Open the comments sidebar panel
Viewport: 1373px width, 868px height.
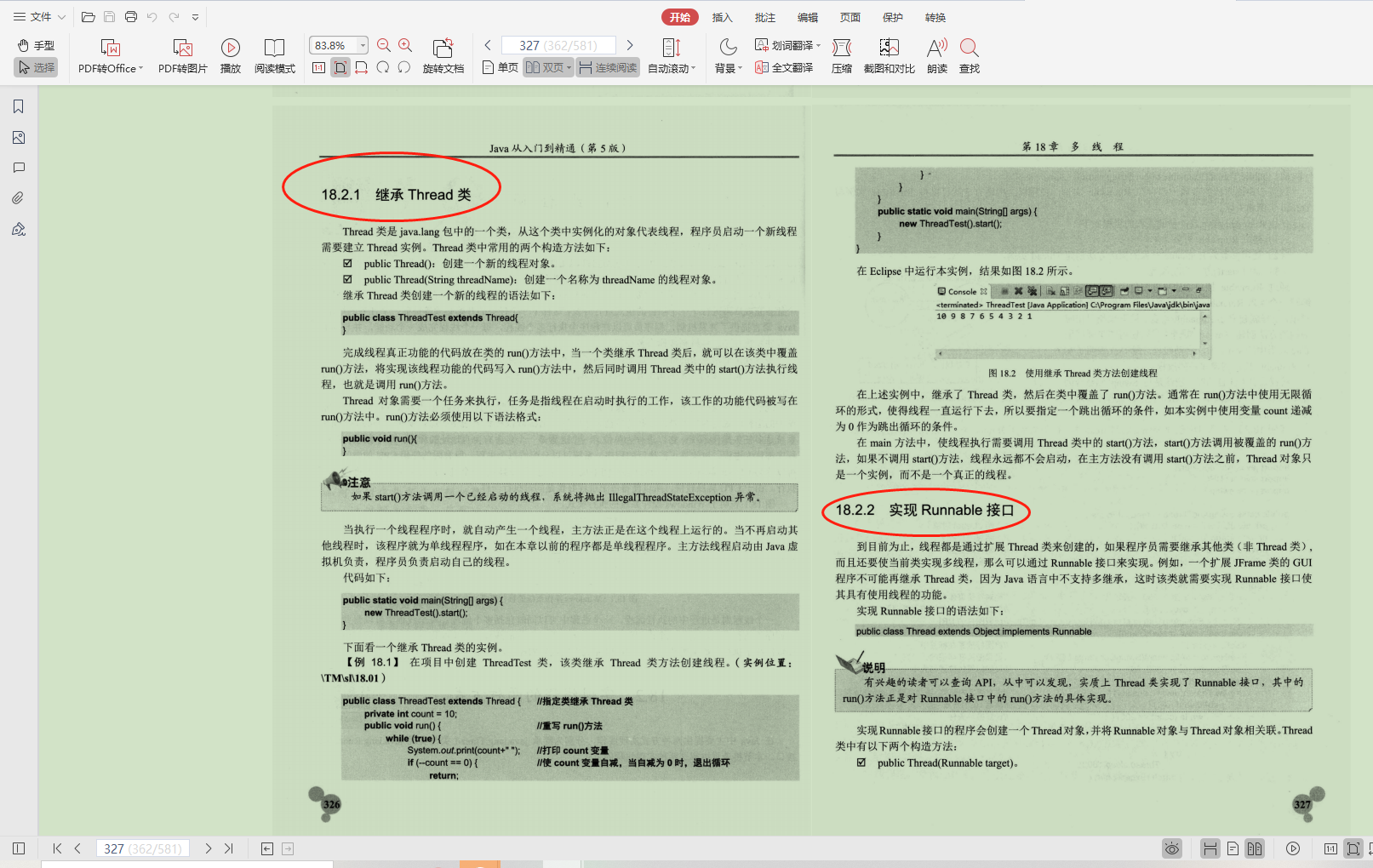coord(19,168)
